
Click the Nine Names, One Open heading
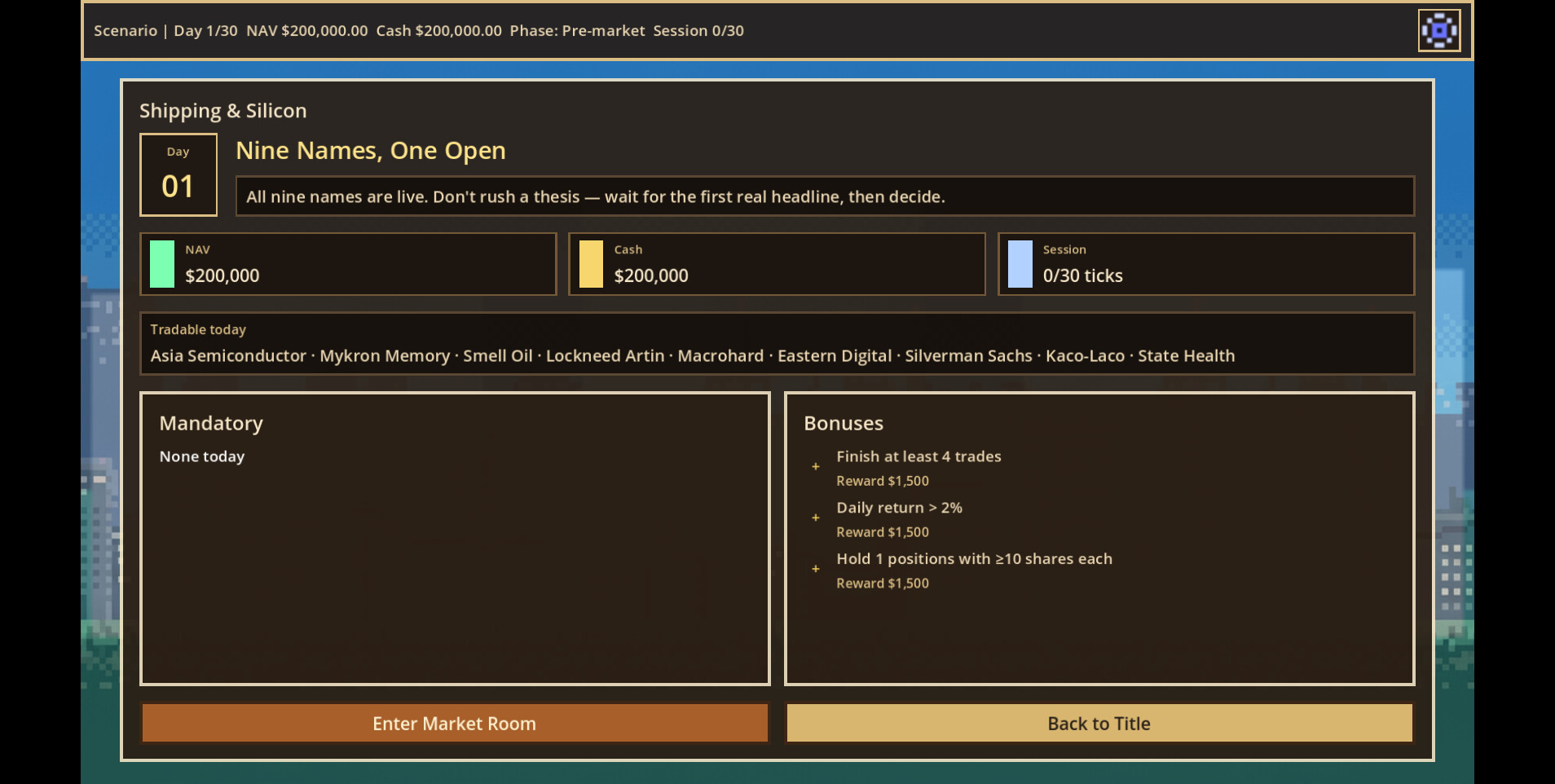pos(371,151)
